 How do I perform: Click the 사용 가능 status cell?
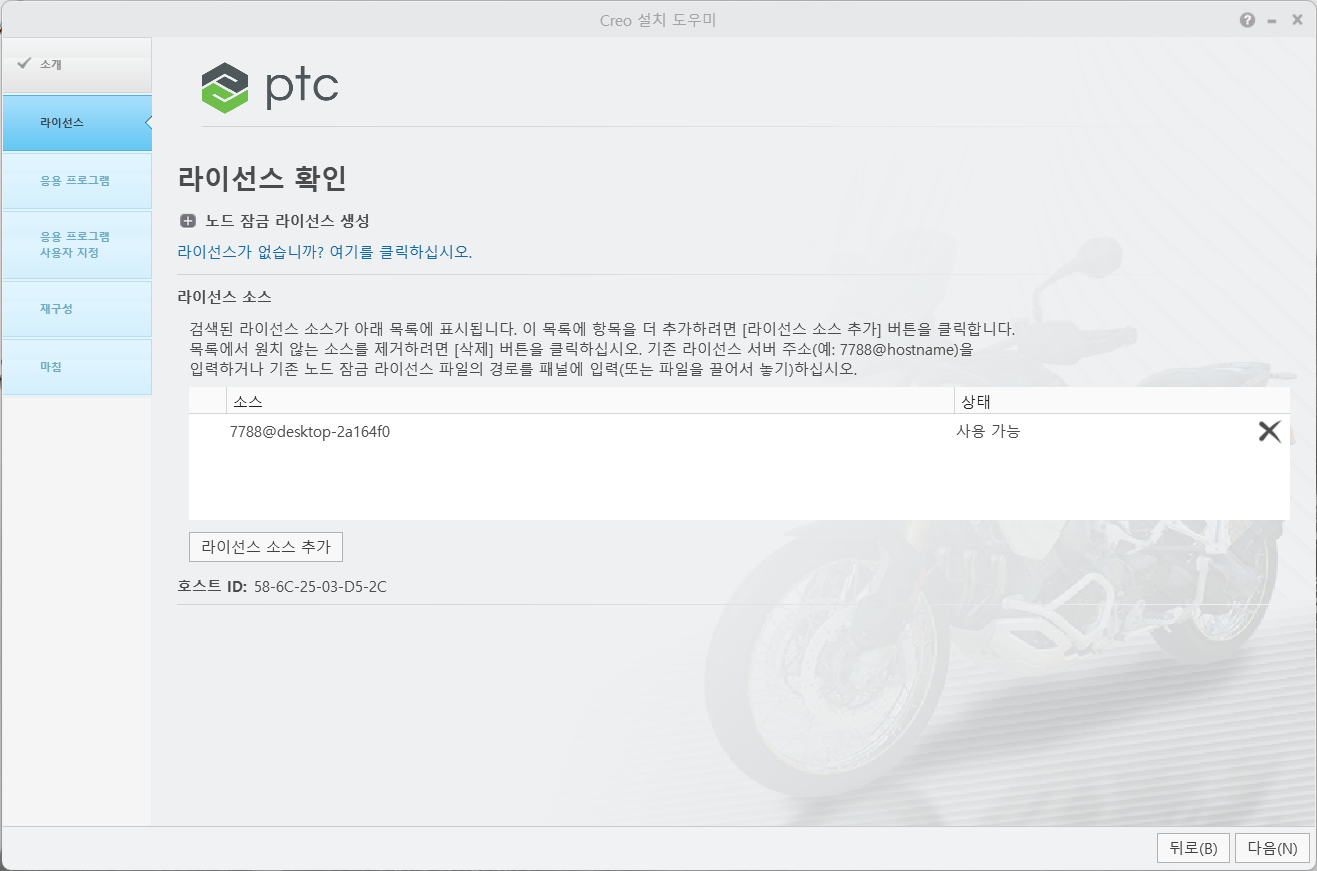pos(988,432)
